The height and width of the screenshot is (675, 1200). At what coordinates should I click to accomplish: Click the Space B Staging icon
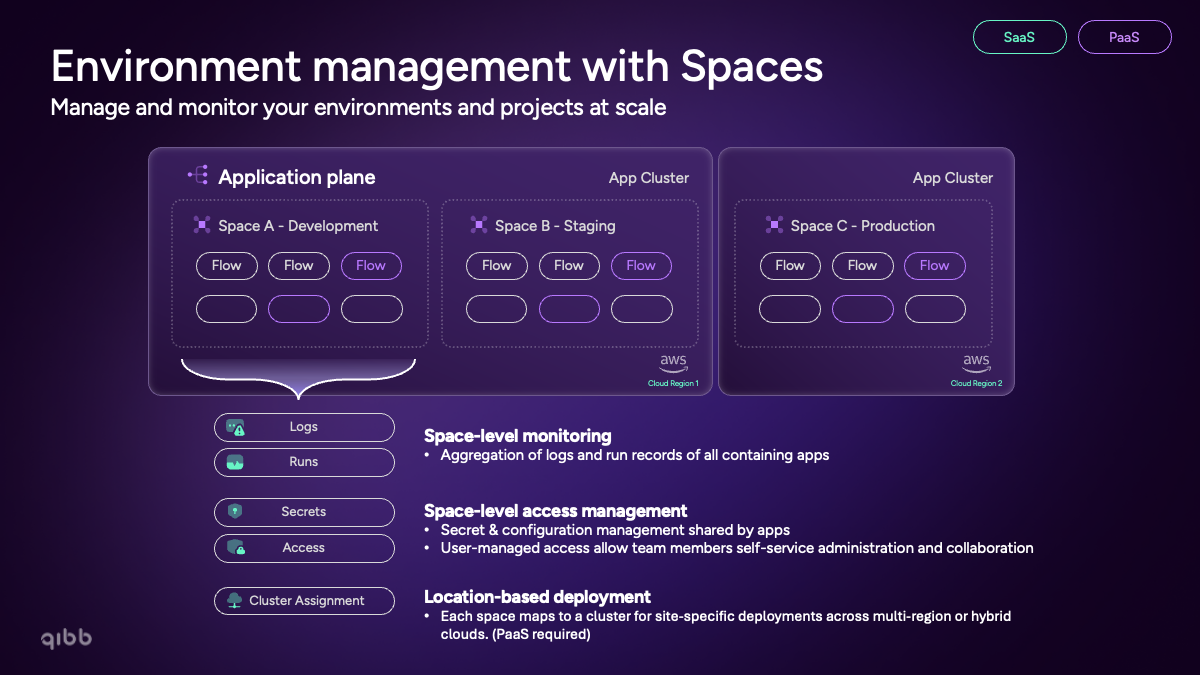[479, 225]
